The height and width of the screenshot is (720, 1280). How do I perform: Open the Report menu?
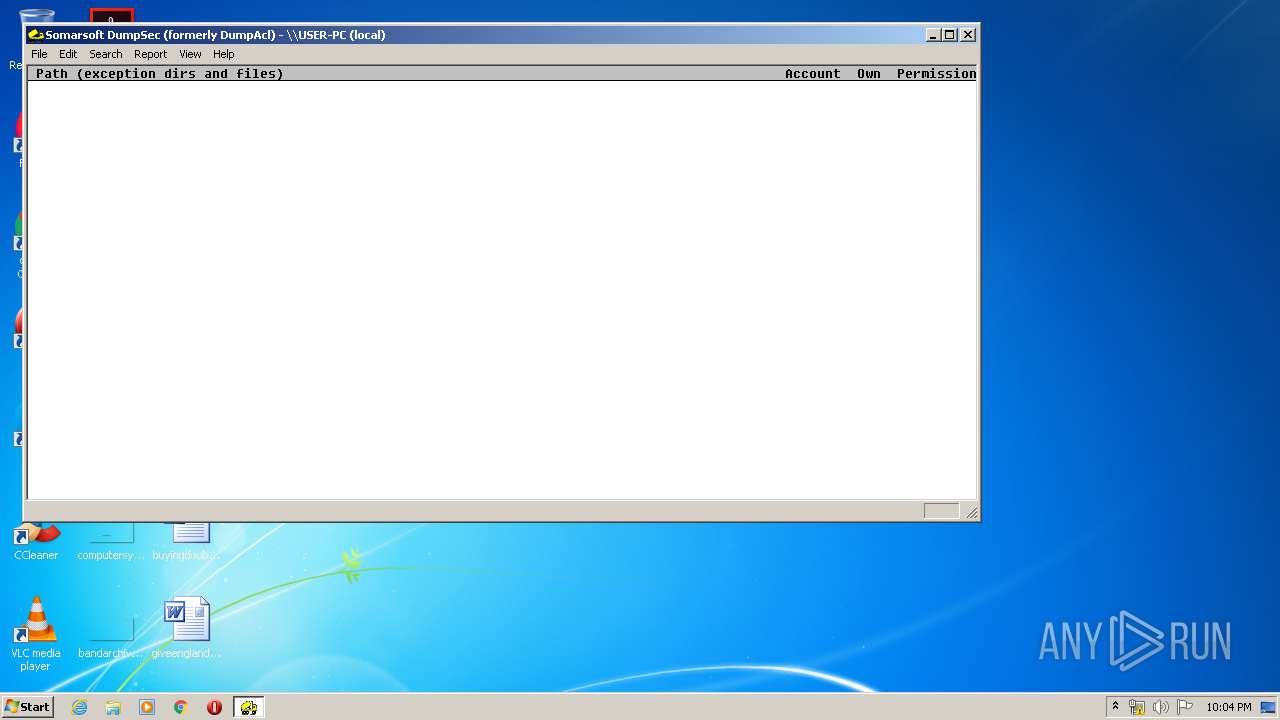(150, 54)
